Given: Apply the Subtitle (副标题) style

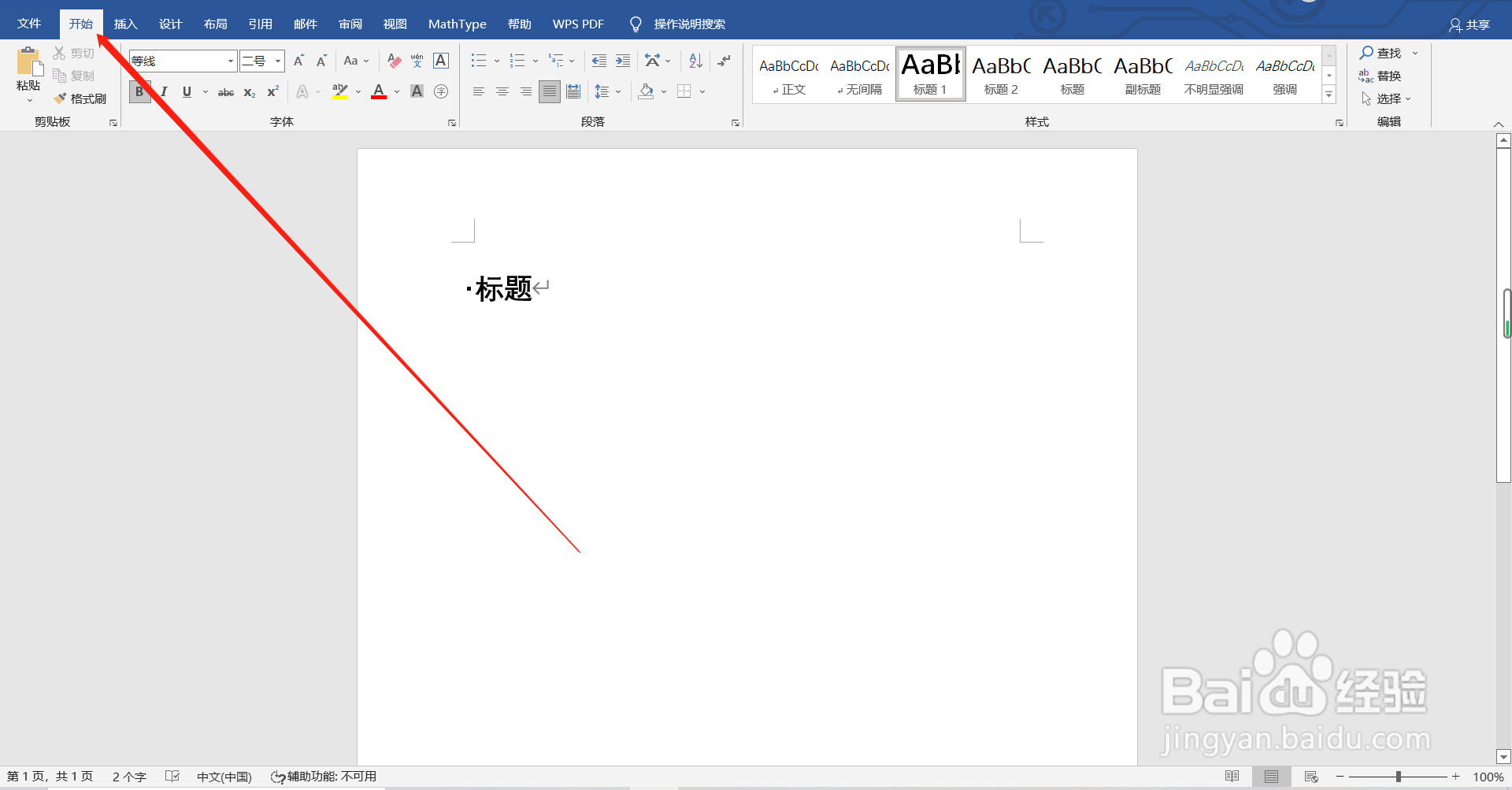Looking at the screenshot, I should [x=1143, y=75].
